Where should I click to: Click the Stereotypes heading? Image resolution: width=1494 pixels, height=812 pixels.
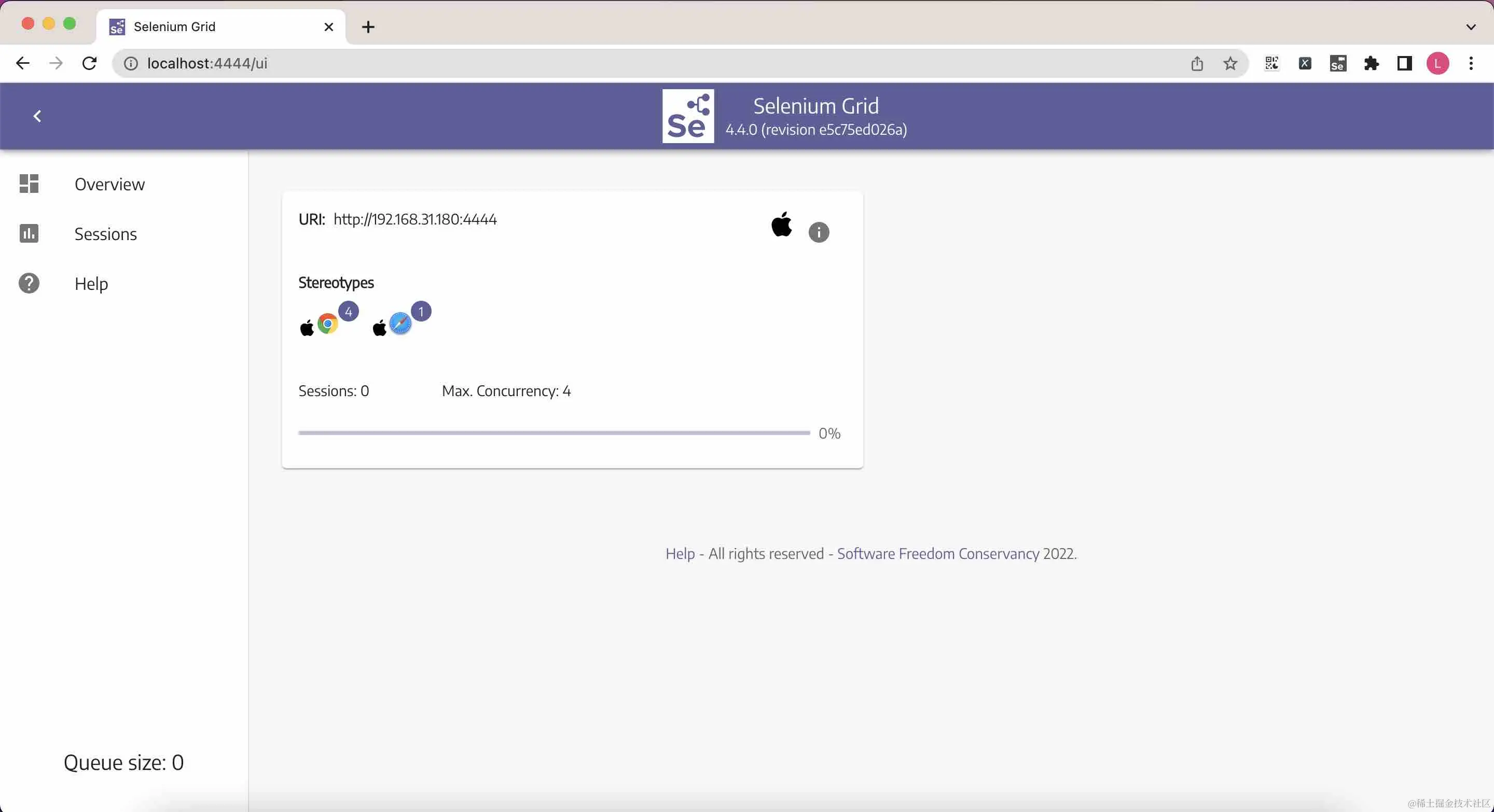336,283
